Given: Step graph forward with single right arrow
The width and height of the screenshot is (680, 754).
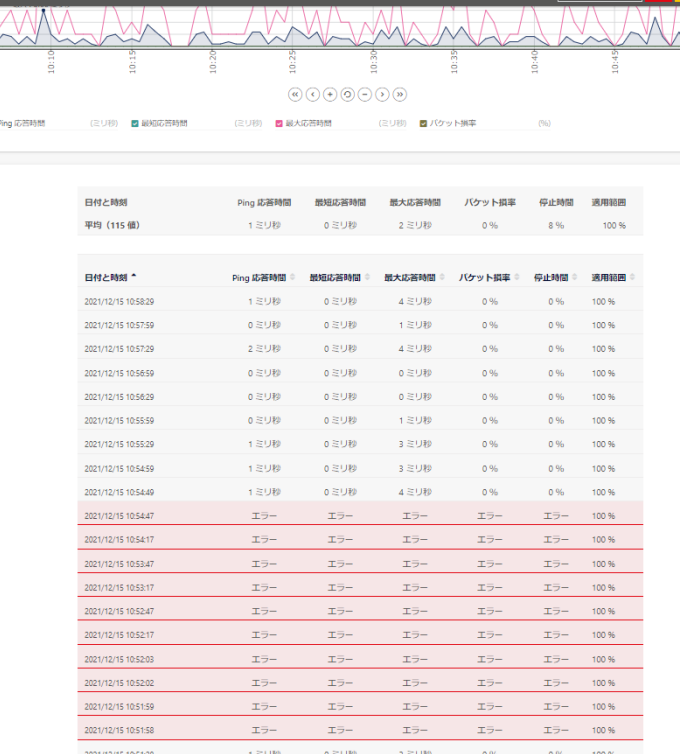Looking at the screenshot, I should click(x=382, y=95).
